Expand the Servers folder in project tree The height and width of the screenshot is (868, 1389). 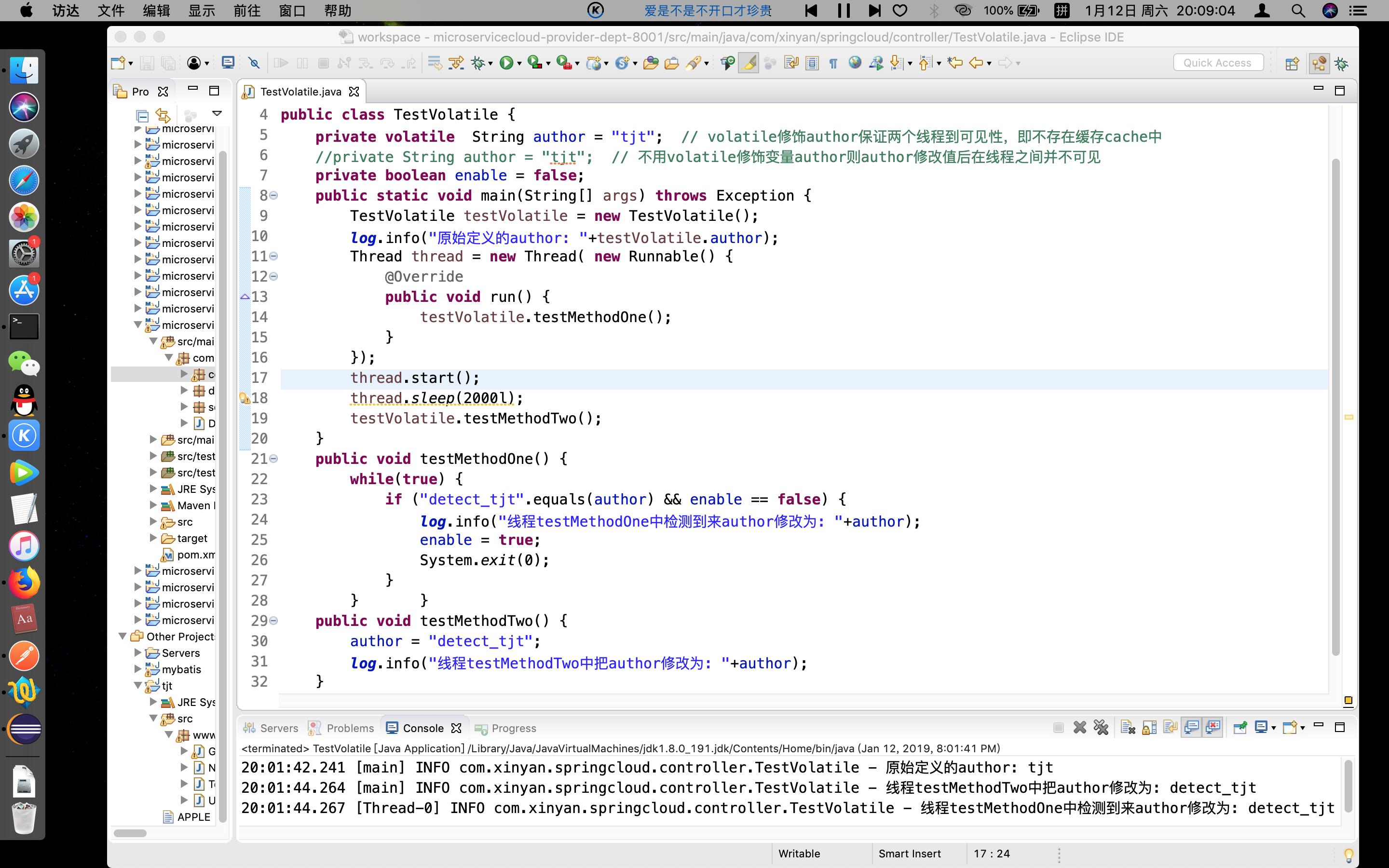point(138,653)
